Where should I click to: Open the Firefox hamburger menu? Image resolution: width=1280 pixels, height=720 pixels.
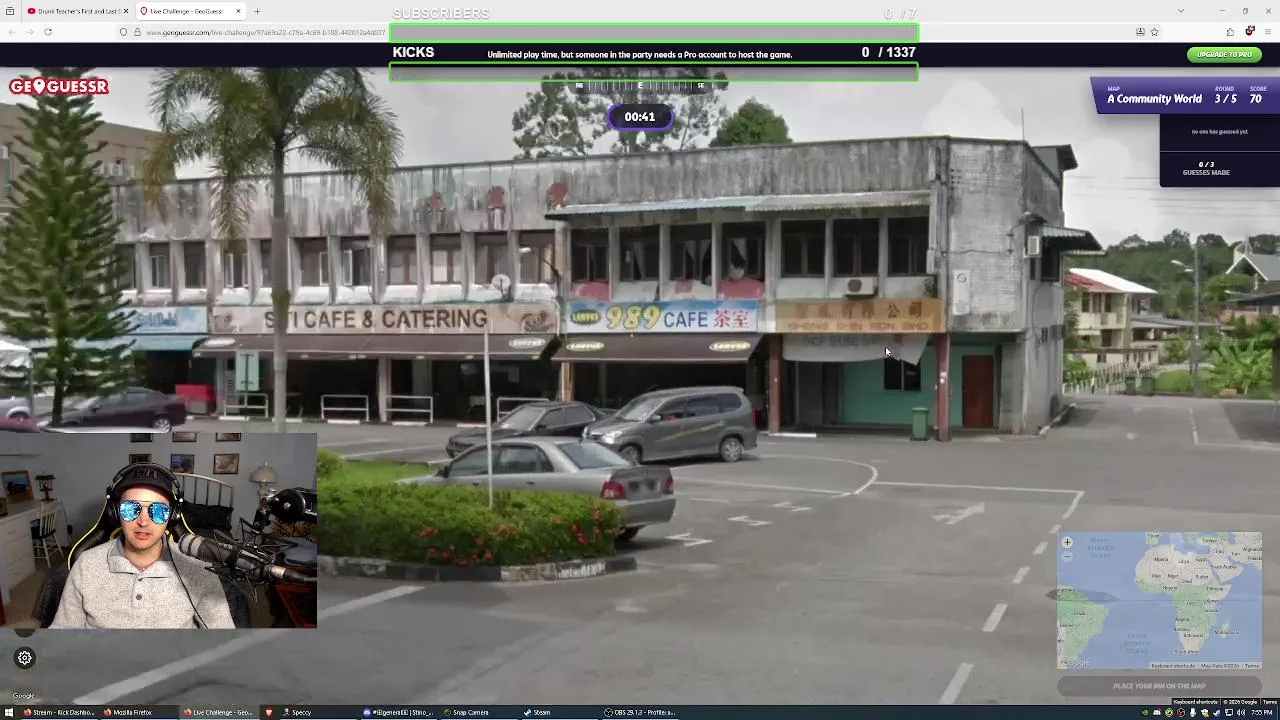tap(1268, 32)
